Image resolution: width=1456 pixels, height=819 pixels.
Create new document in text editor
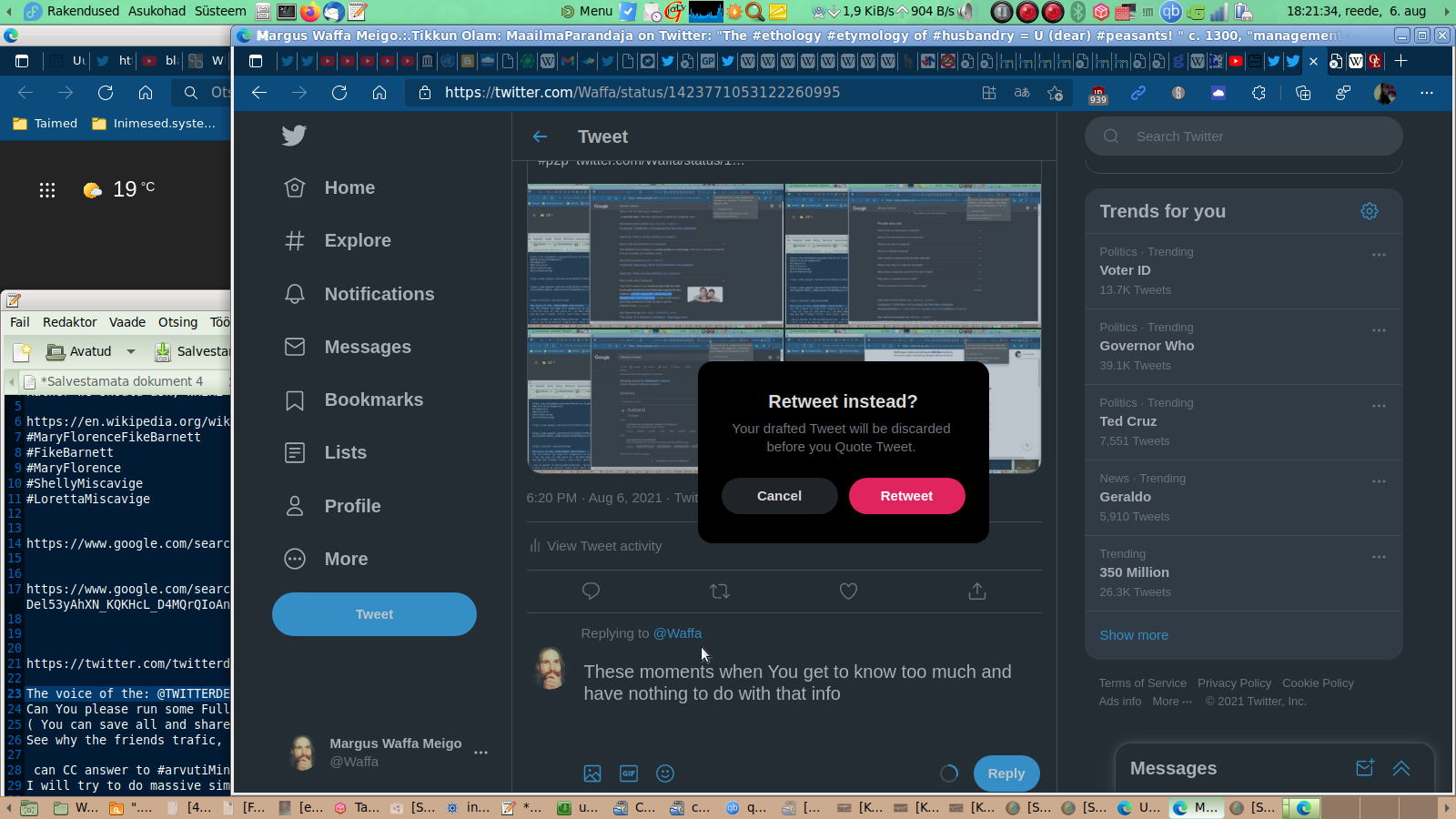22,351
